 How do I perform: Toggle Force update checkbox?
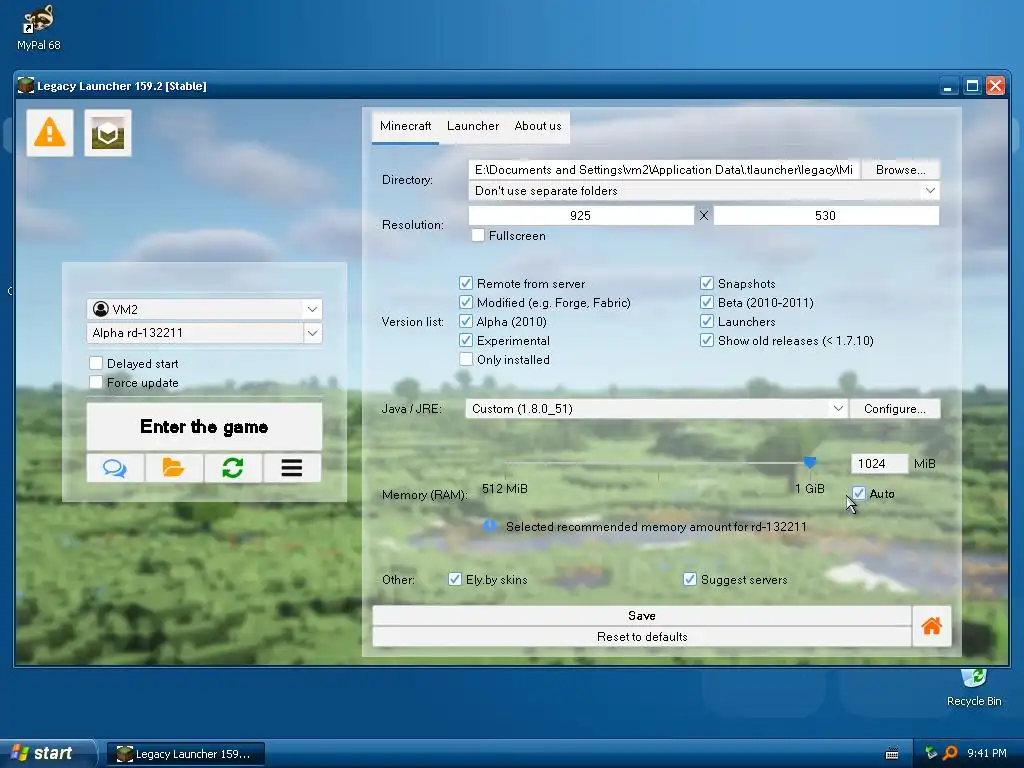coord(96,383)
